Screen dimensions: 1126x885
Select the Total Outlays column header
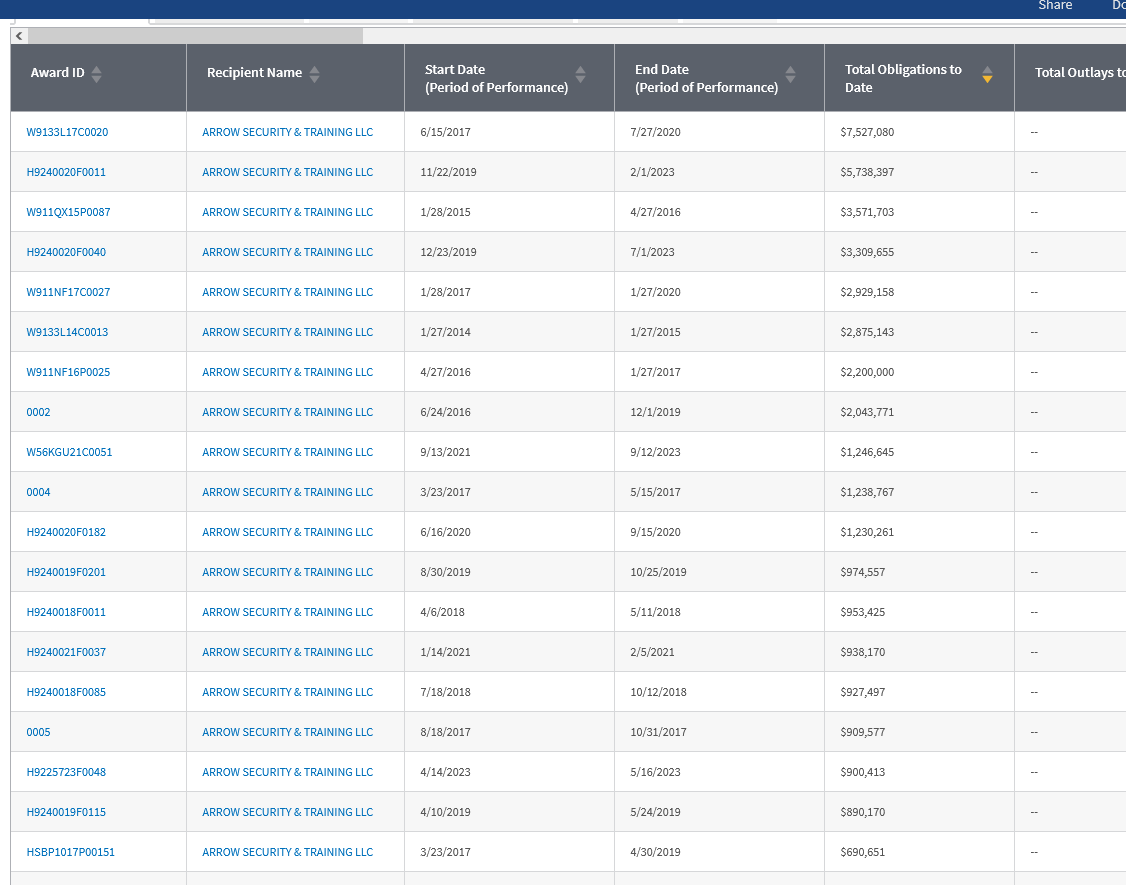point(1080,73)
